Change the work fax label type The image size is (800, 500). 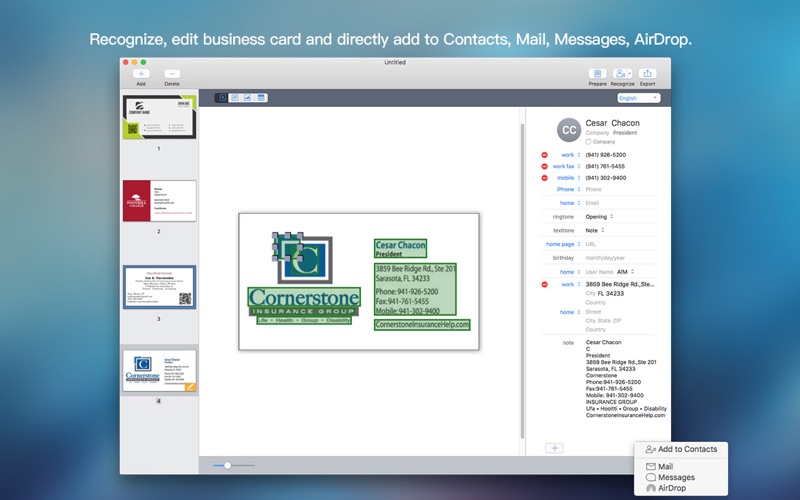click(x=566, y=166)
